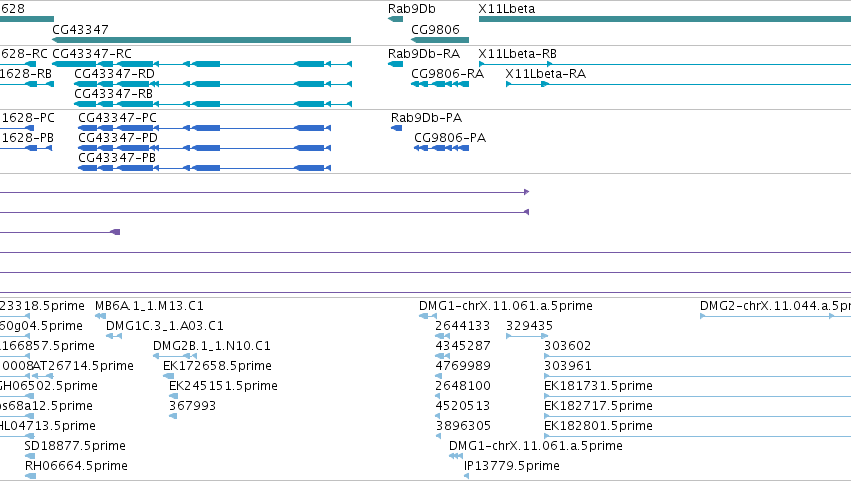Click the CG9806-RA transcript label
The height and width of the screenshot is (481, 851).
447,73
